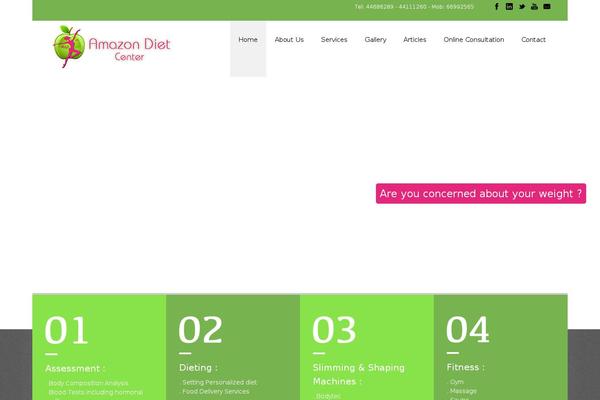
Task: Select the 04 number heading
Action: (468, 329)
